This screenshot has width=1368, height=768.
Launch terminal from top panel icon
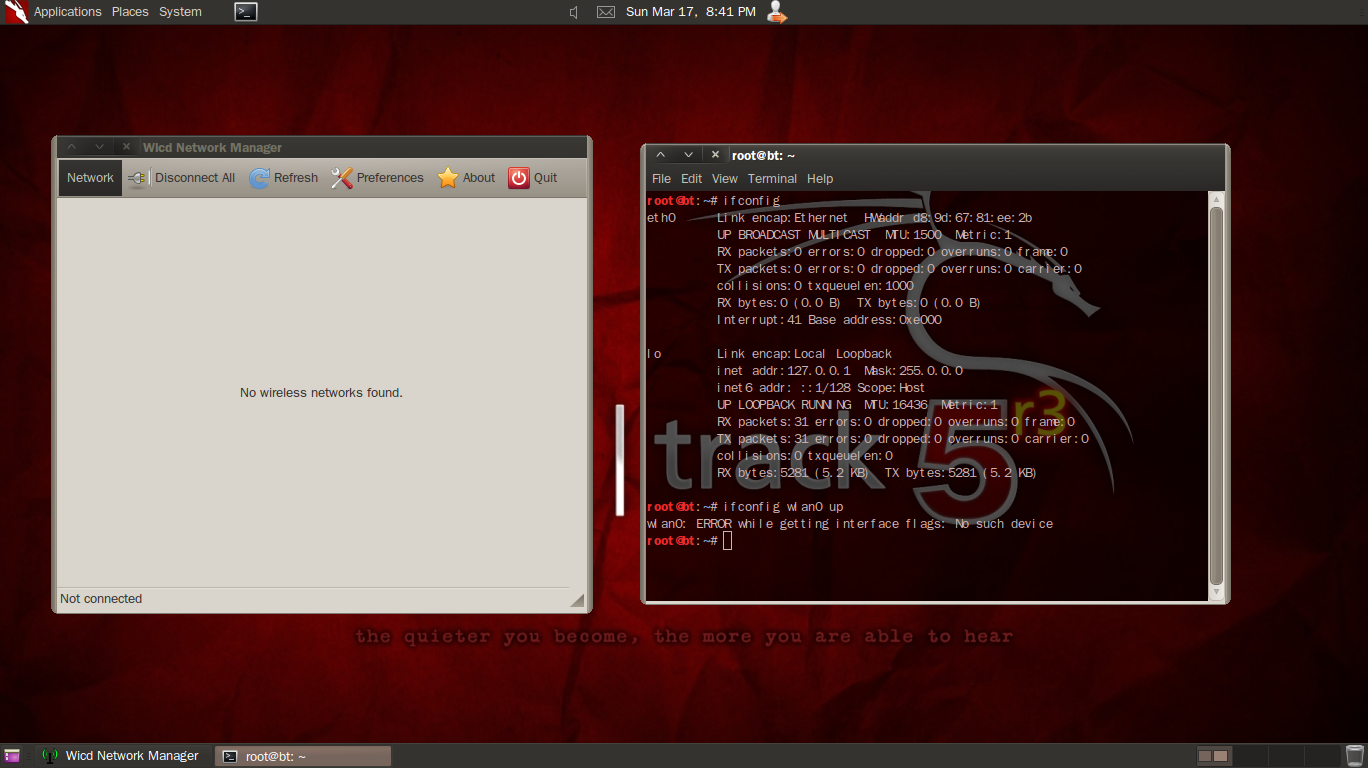tap(246, 12)
